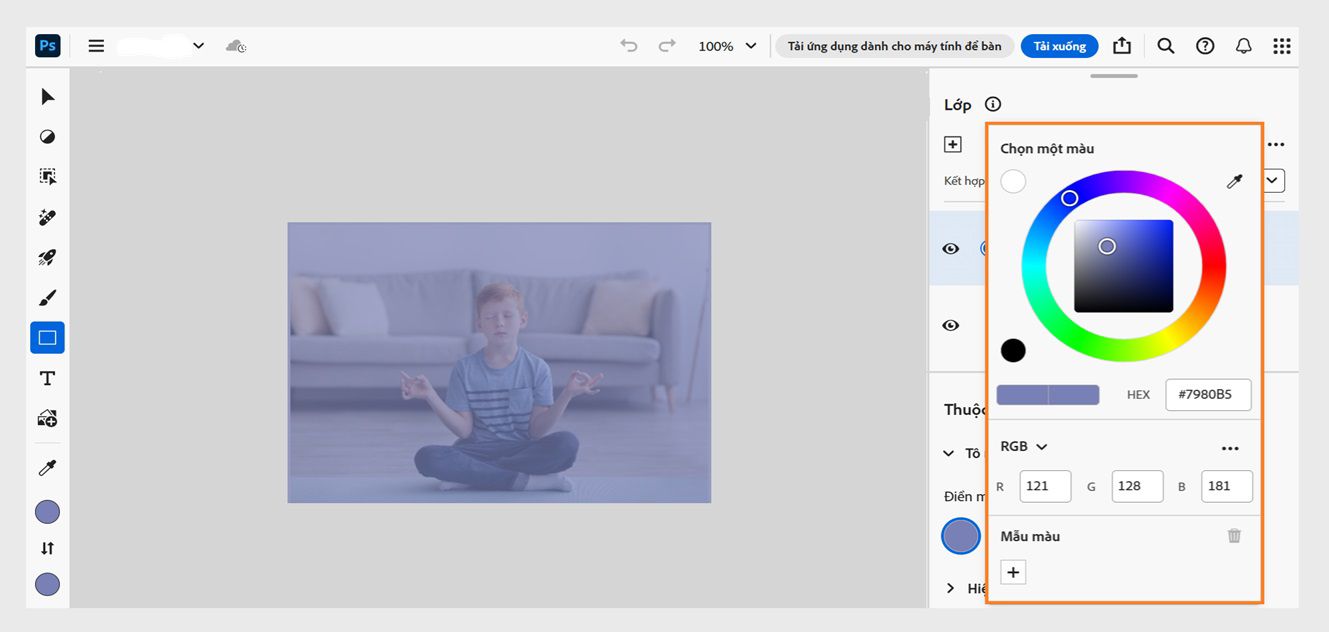Open the Share export icon
This screenshot has width=1329, height=632.
[1122, 46]
